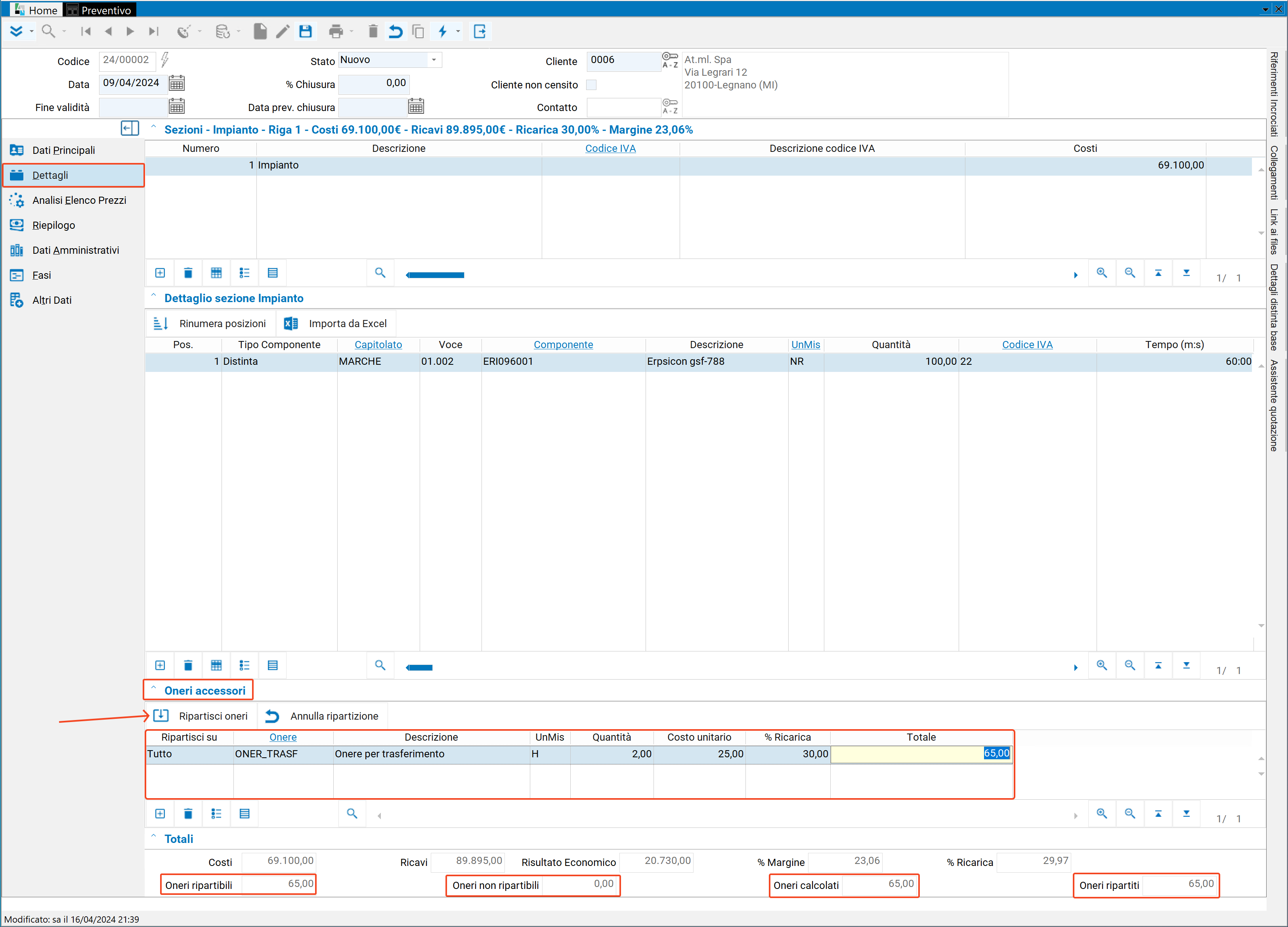Image resolution: width=1288 pixels, height=927 pixels.
Task: Click the Onere column header link
Action: click(283, 737)
